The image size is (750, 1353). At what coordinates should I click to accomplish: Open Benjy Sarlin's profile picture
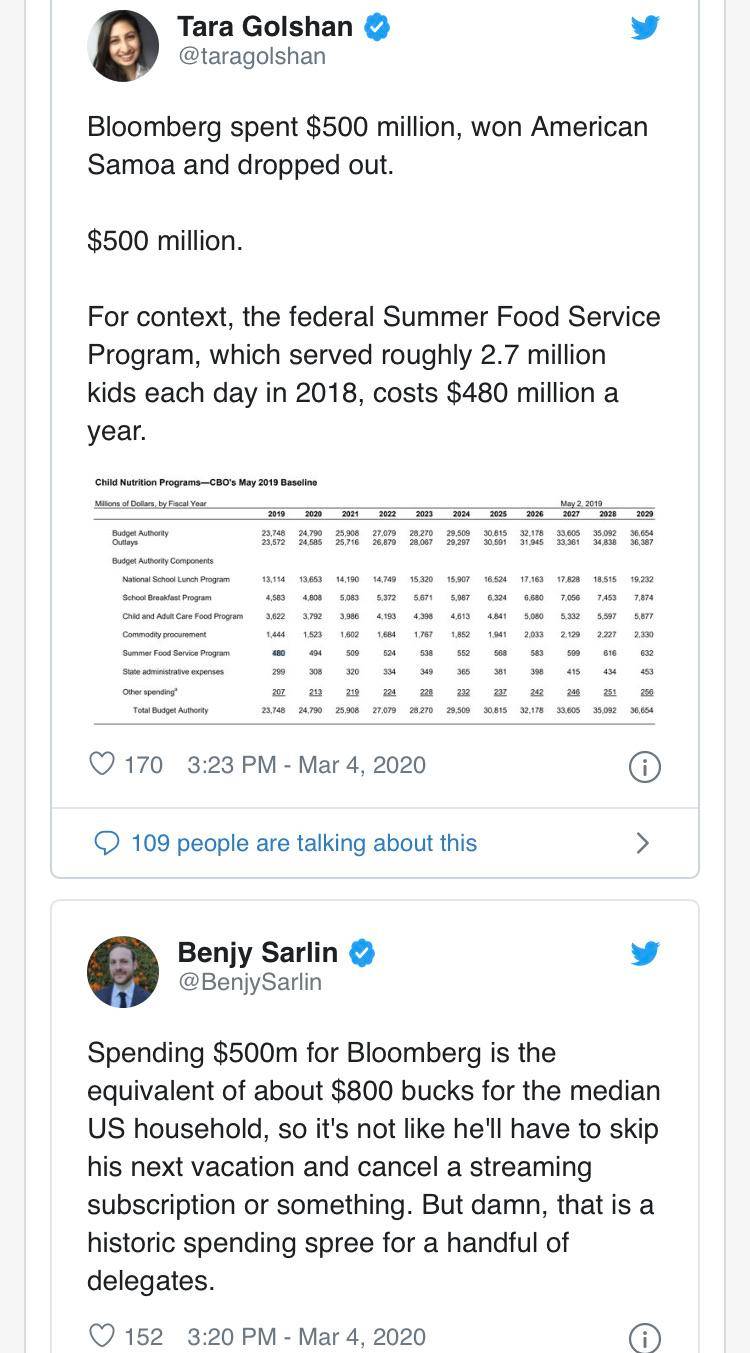point(123,971)
